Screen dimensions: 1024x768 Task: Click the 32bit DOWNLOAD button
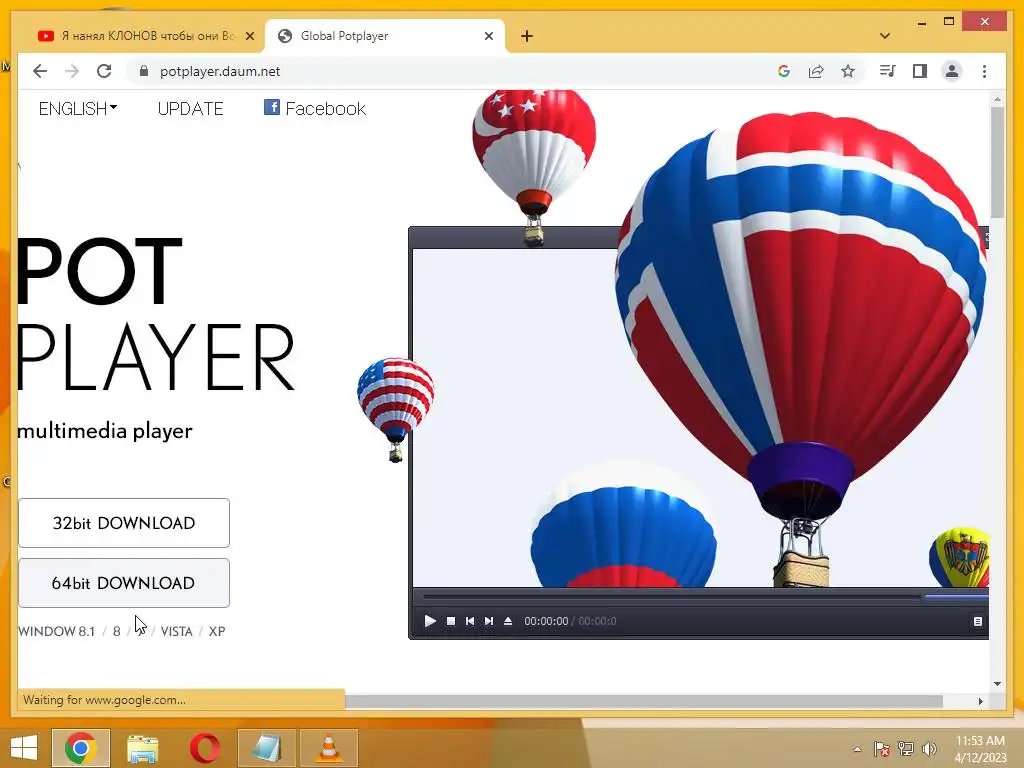pyautogui.click(x=124, y=523)
